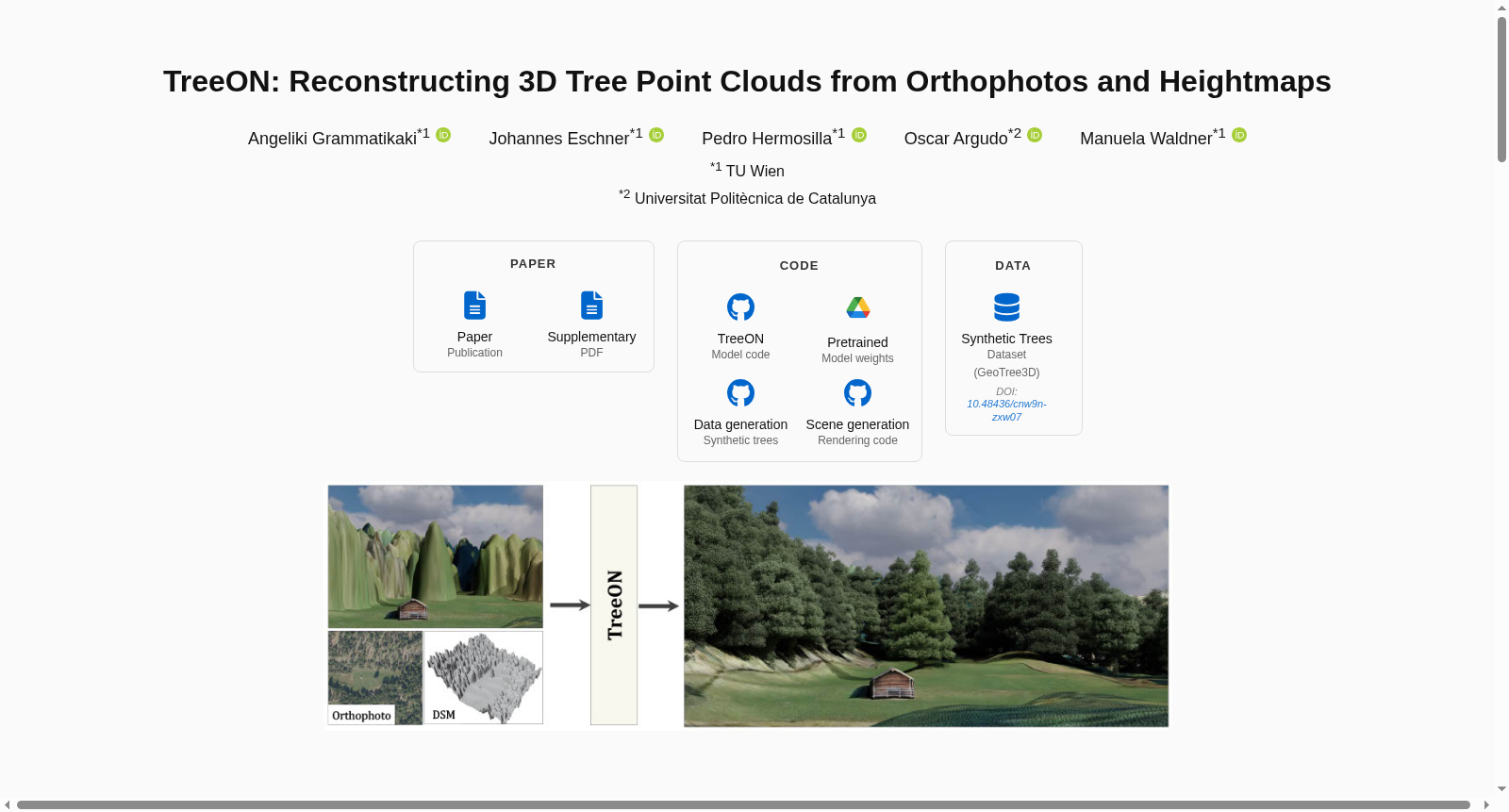This screenshot has height=812, width=1509.
Task: Click the TreeON page title heading
Action: click(747, 81)
